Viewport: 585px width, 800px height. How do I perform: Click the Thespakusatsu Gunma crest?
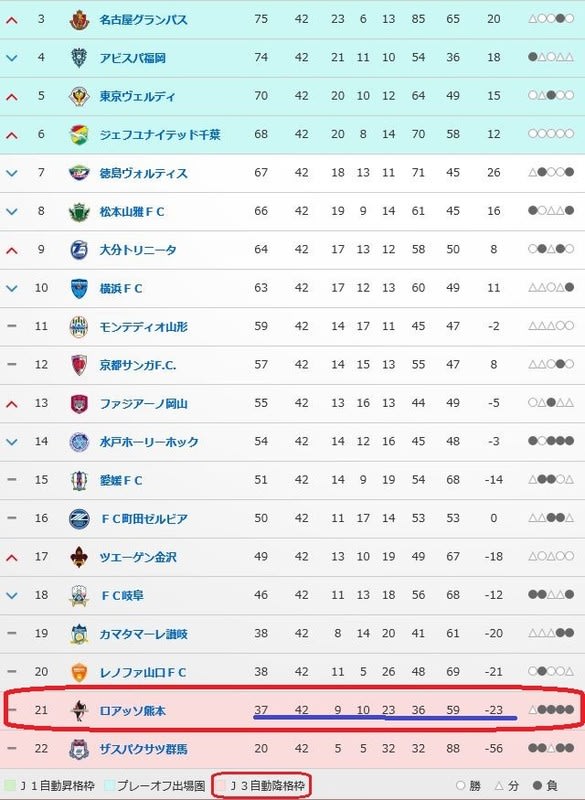(x=79, y=749)
